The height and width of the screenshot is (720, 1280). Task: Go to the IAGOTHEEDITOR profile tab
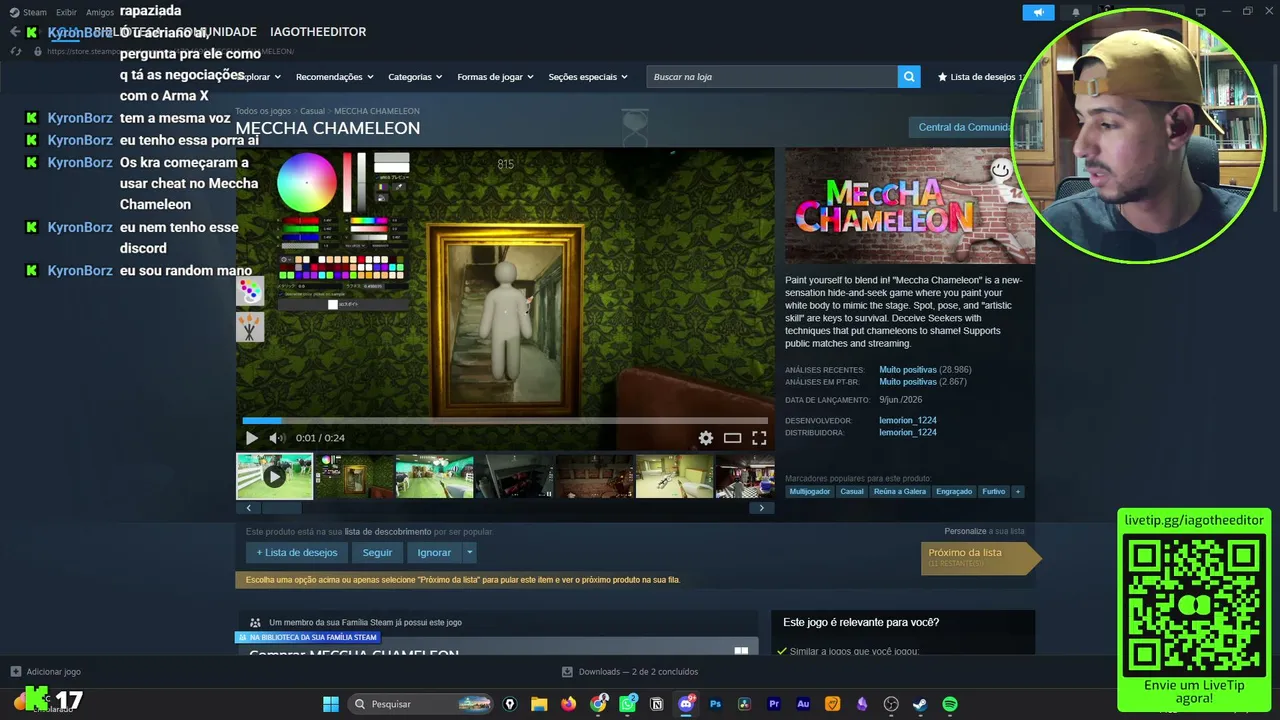pyautogui.click(x=318, y=32)
